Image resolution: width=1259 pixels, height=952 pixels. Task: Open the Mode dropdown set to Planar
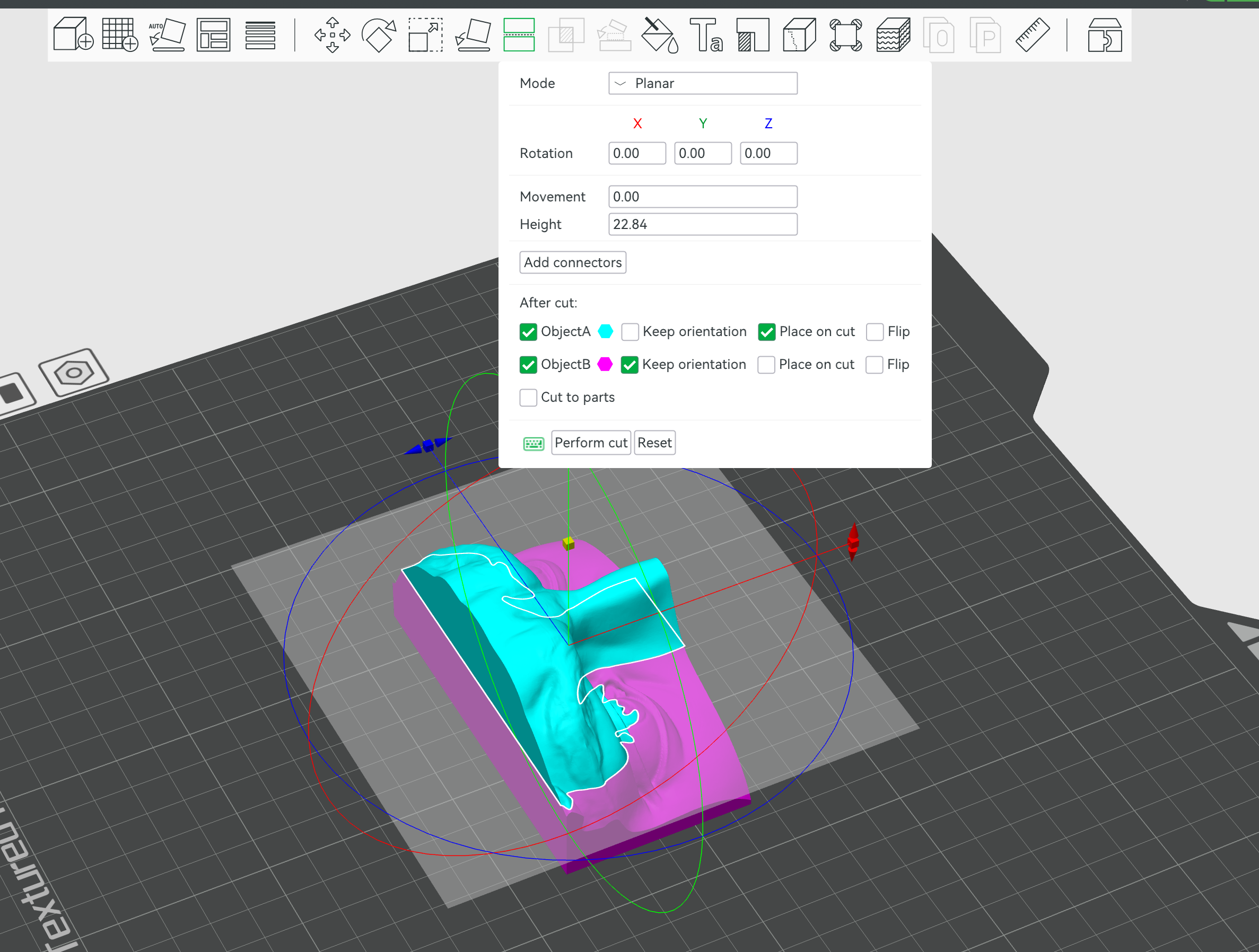tap(703, 83)
